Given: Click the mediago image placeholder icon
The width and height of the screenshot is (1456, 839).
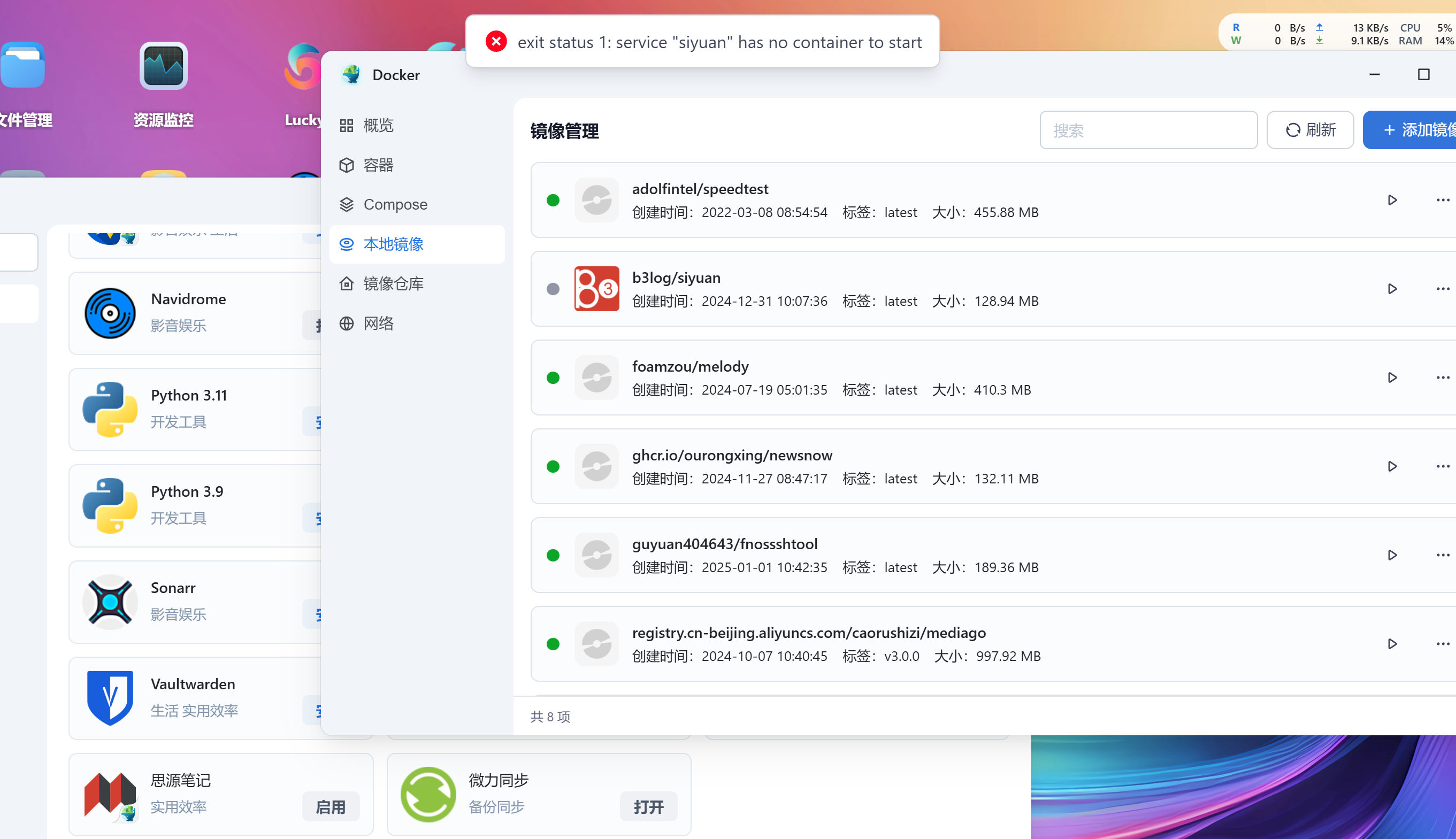Looking at the screenshot, I should 596,644.
